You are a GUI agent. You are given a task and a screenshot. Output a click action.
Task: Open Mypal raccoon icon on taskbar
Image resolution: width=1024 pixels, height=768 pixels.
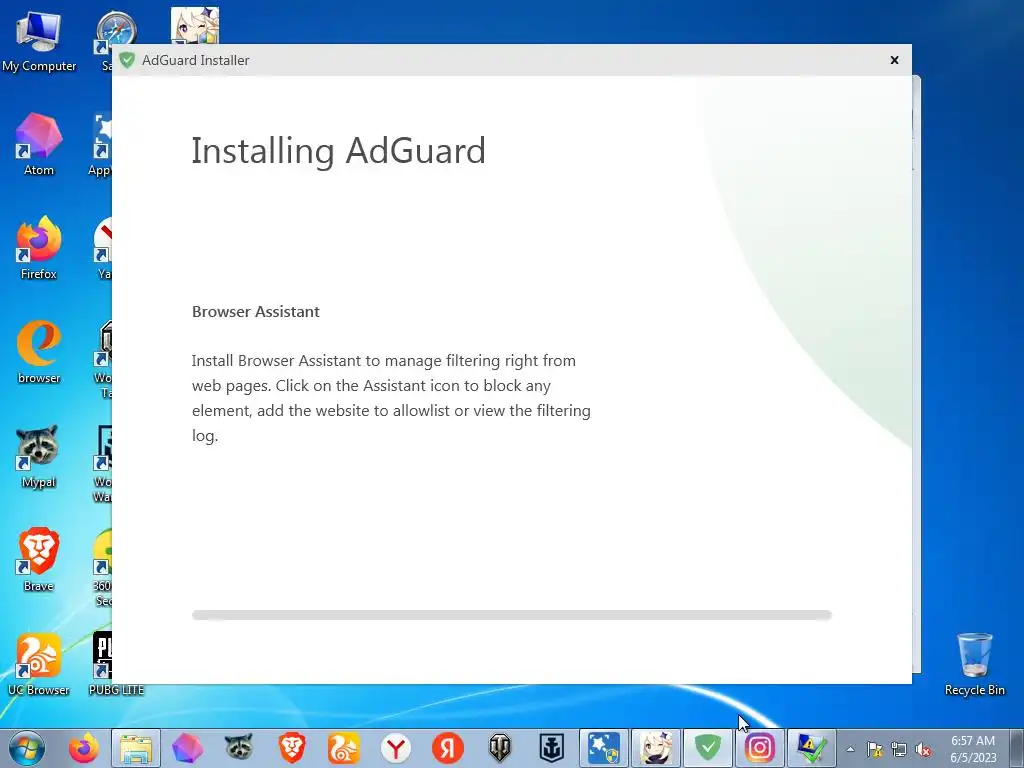(x=239, y=748)
